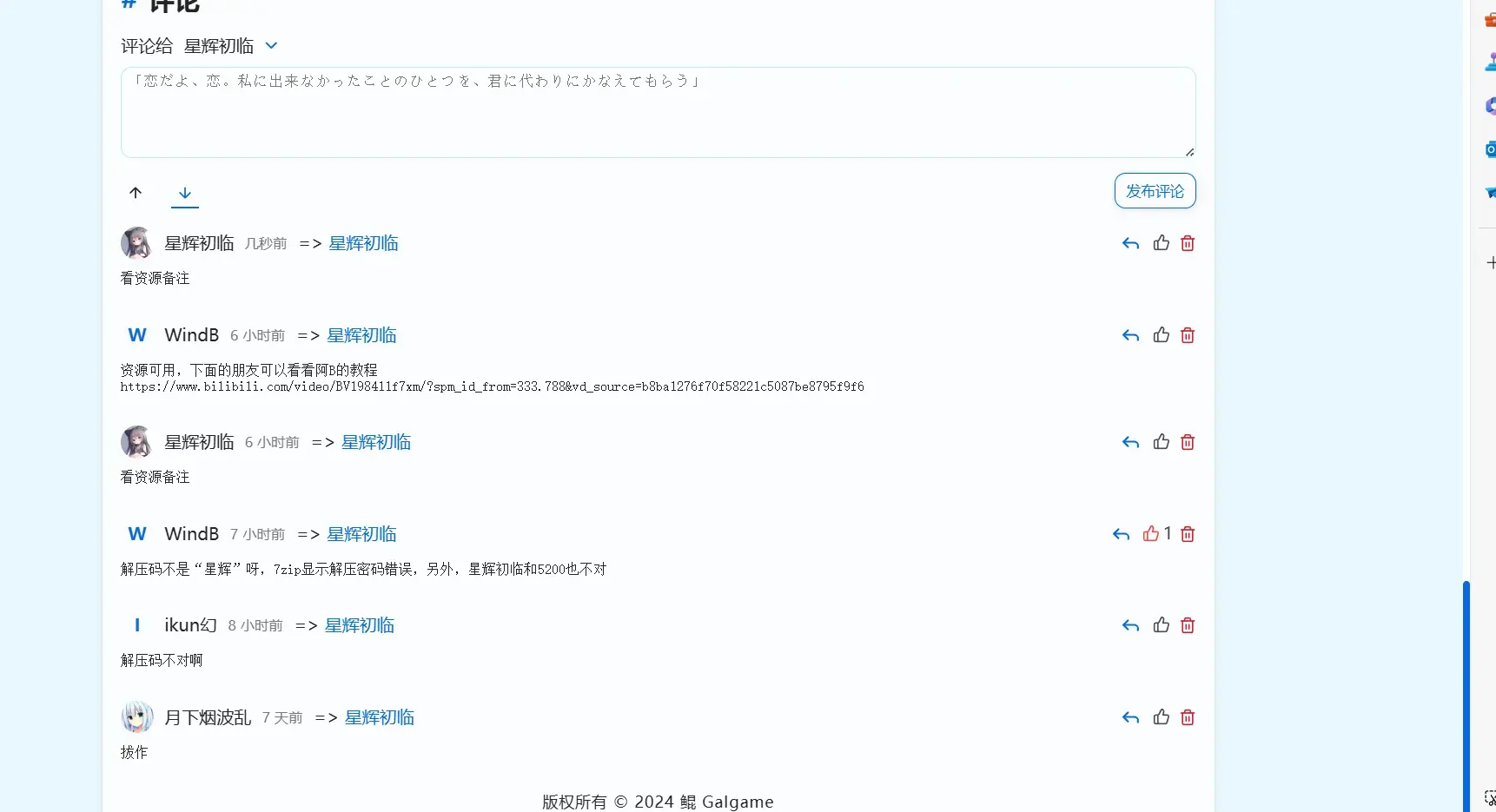Viewport: 1496px width, 812px height.
Task: Reply to ikun幻's comment
Action: (1130, 626)
